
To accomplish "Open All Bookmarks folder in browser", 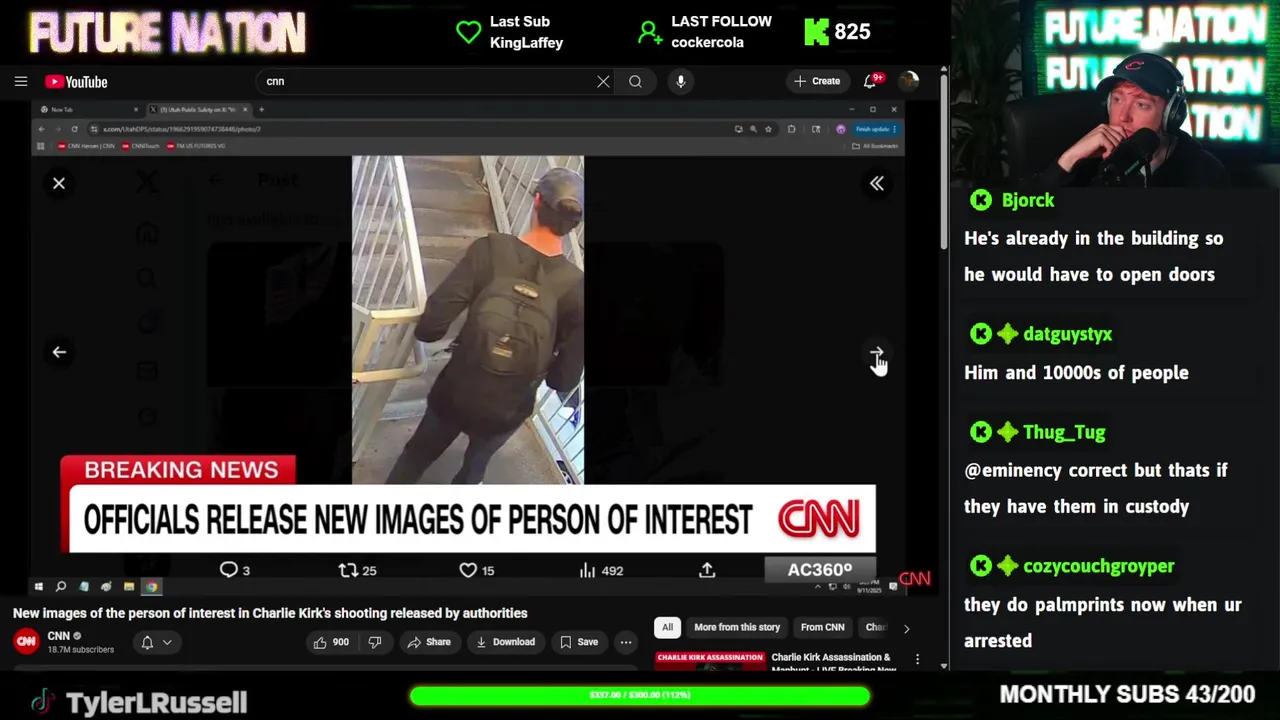I will point(875,146).
